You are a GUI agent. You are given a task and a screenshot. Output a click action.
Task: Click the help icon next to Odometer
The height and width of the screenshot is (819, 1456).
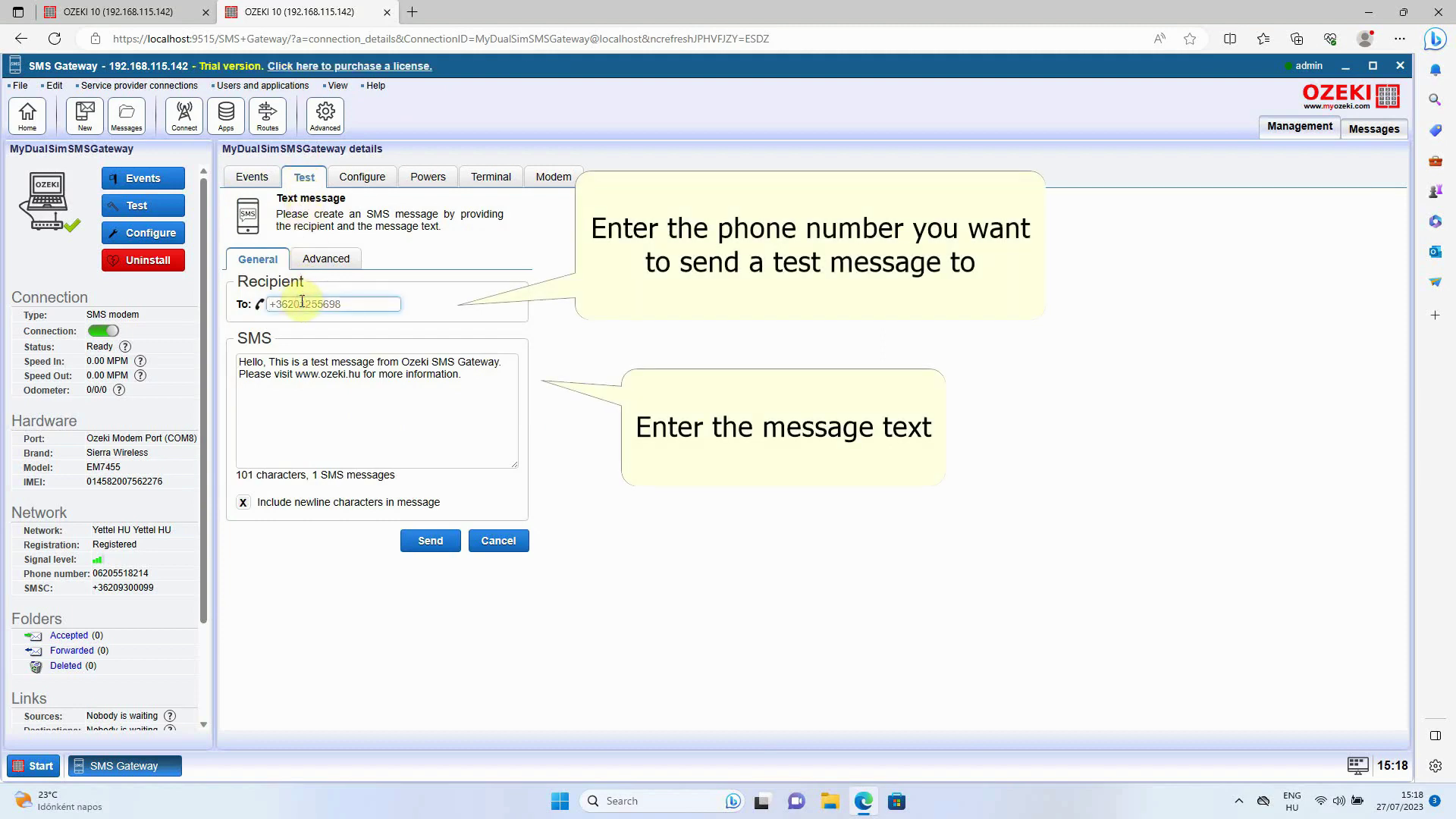point(119,390)
